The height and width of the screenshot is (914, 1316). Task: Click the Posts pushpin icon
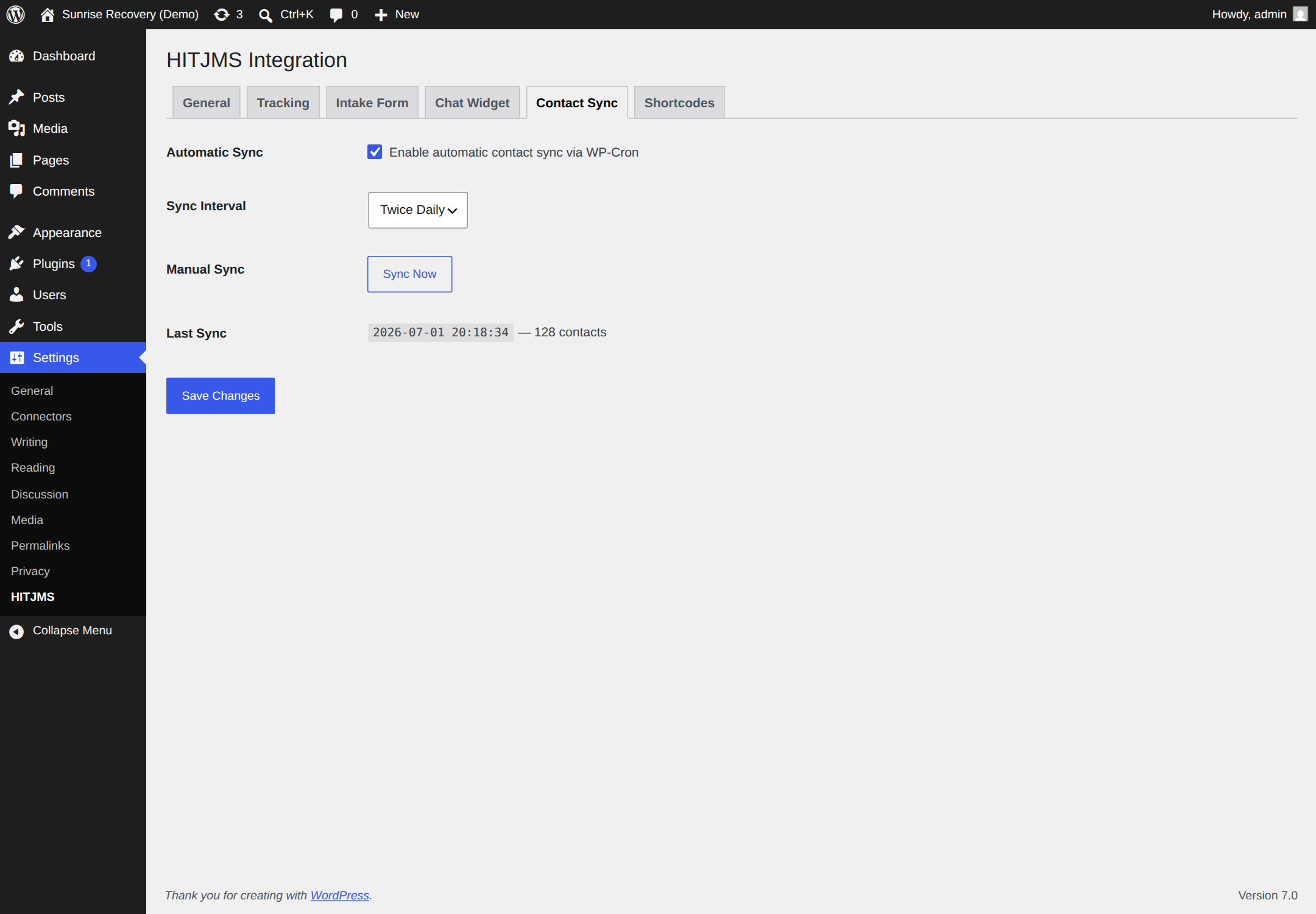(x=16, y=97)
